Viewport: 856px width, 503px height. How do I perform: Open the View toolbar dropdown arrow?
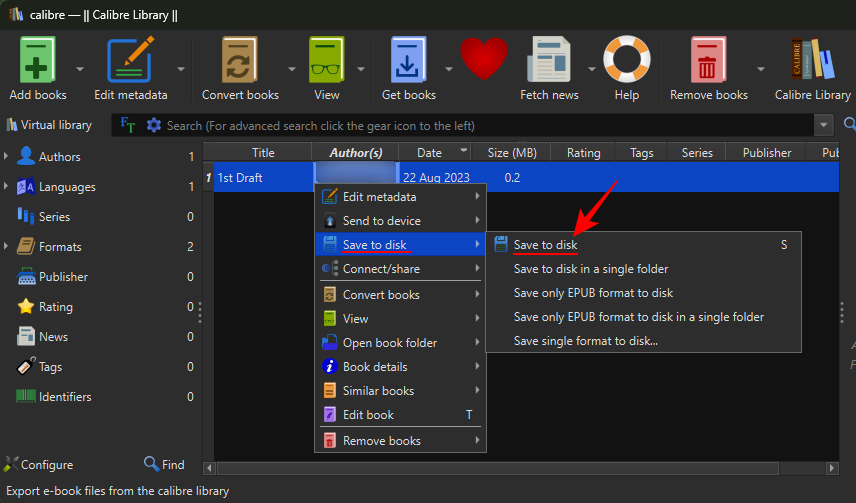(x=361, y=69)
